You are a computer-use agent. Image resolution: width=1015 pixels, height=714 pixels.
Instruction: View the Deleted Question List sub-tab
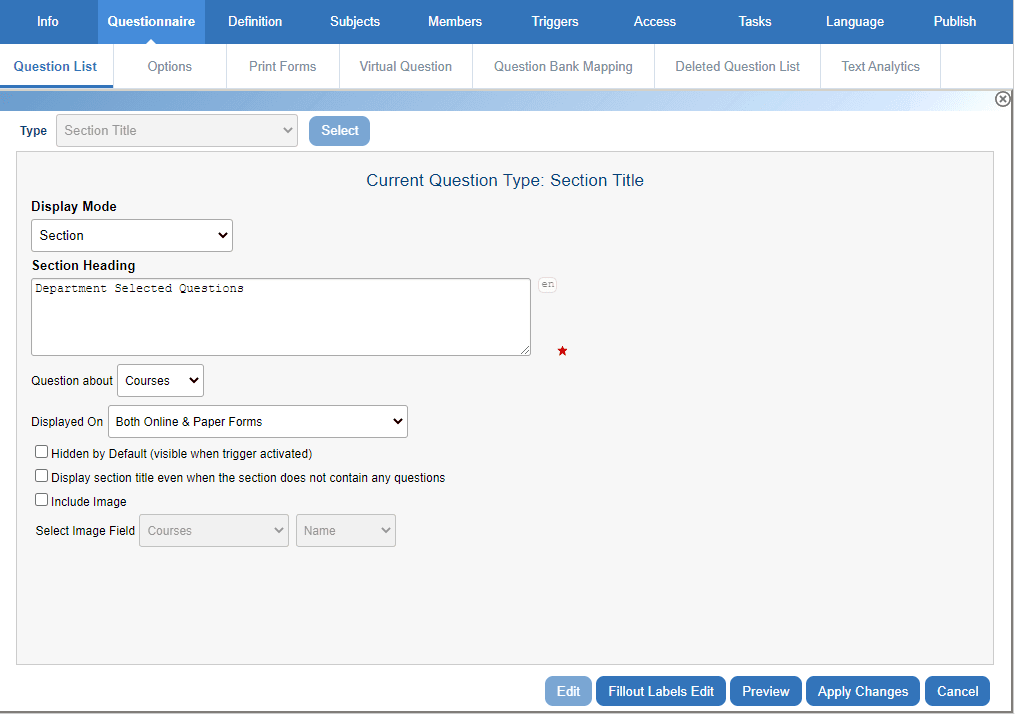click(x=737, y=66)
